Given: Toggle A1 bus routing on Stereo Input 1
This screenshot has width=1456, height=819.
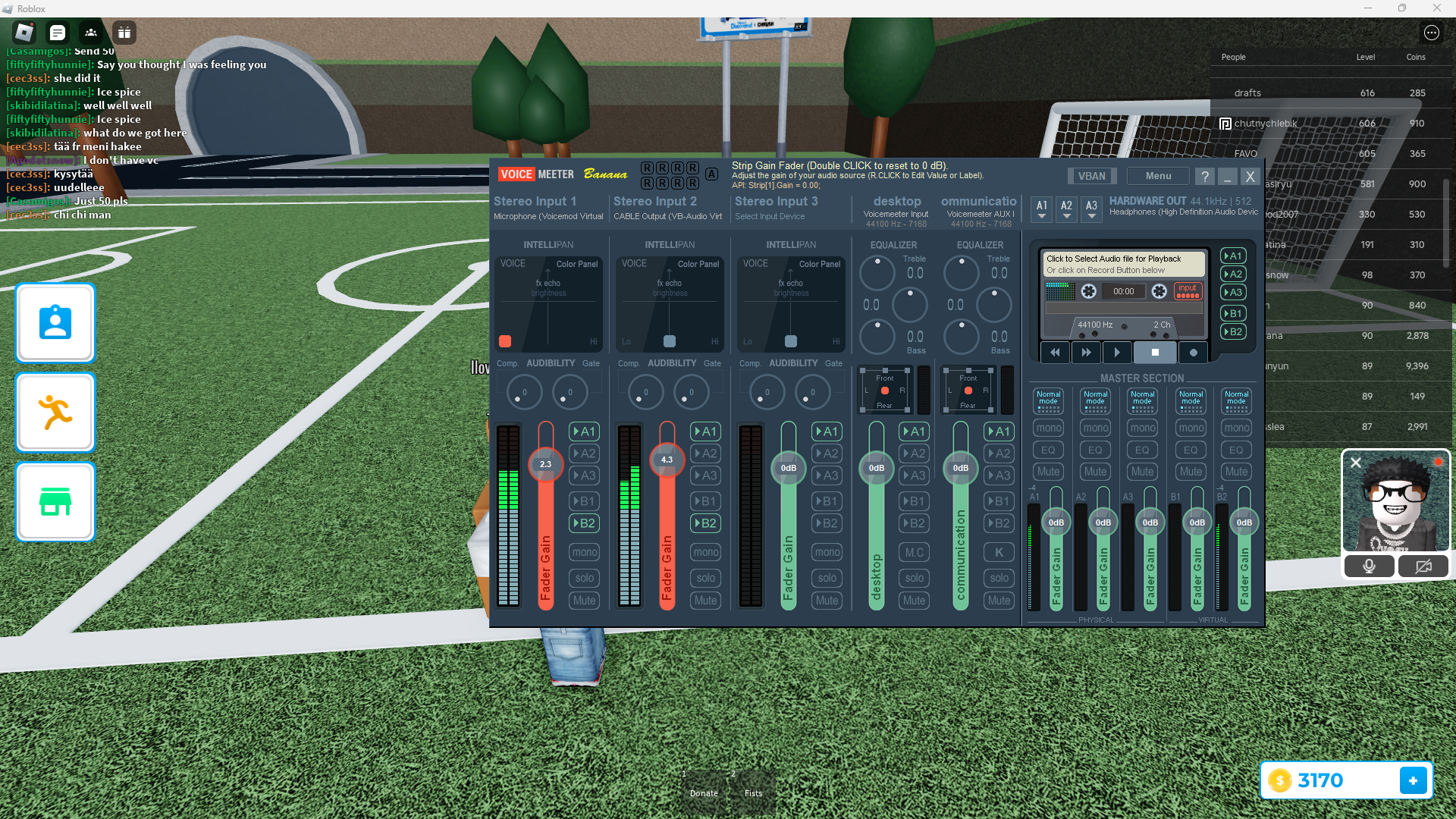Looking at the screenshot, I should (584, 431).
